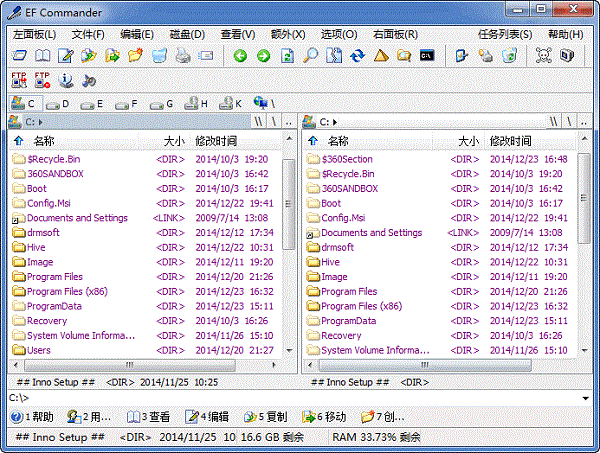Open the 磁盘(D) menu
Viewport: 600px width, 453px height.
pos(184,34)
